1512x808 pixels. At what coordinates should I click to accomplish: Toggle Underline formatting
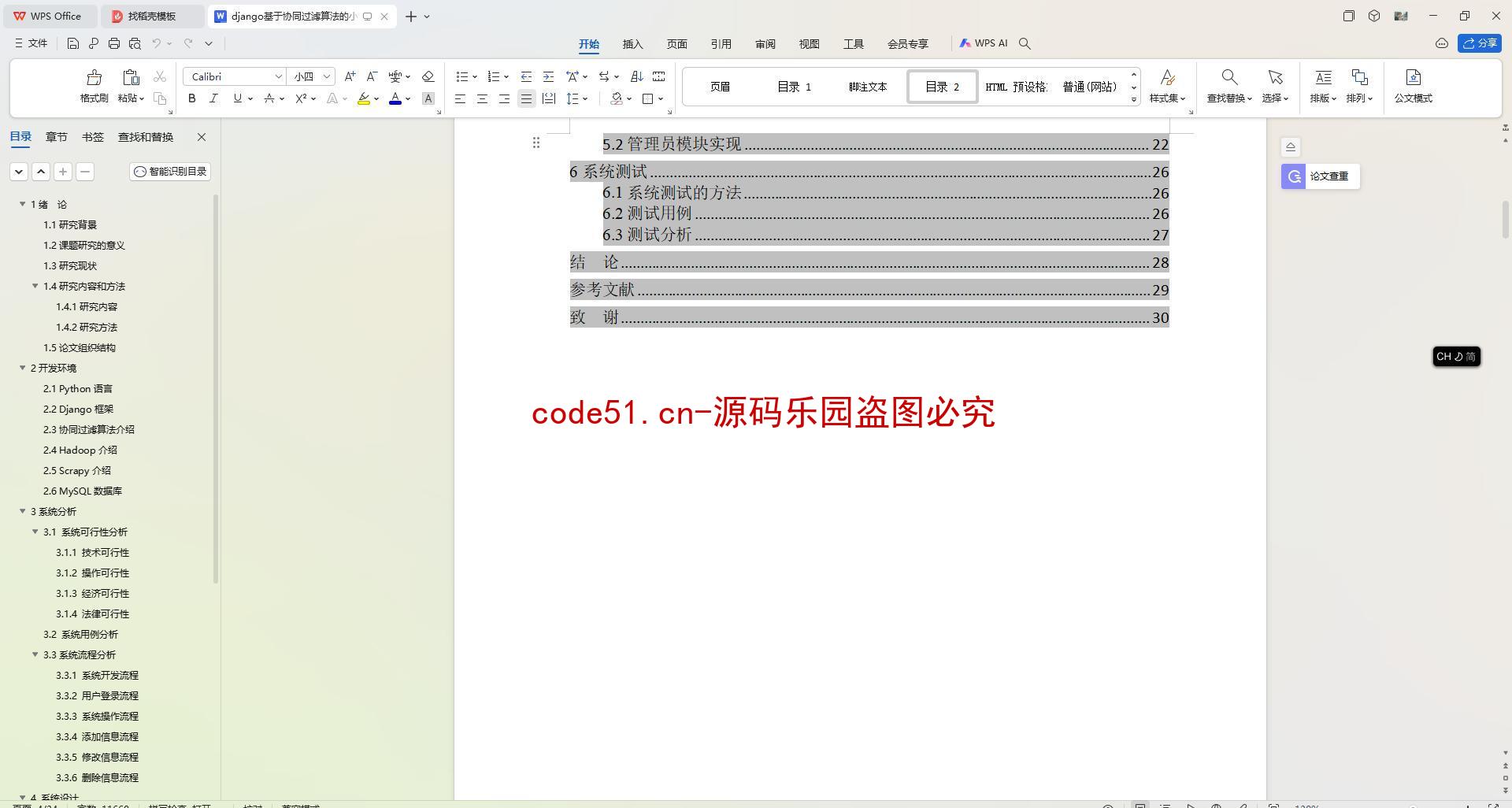237,98
